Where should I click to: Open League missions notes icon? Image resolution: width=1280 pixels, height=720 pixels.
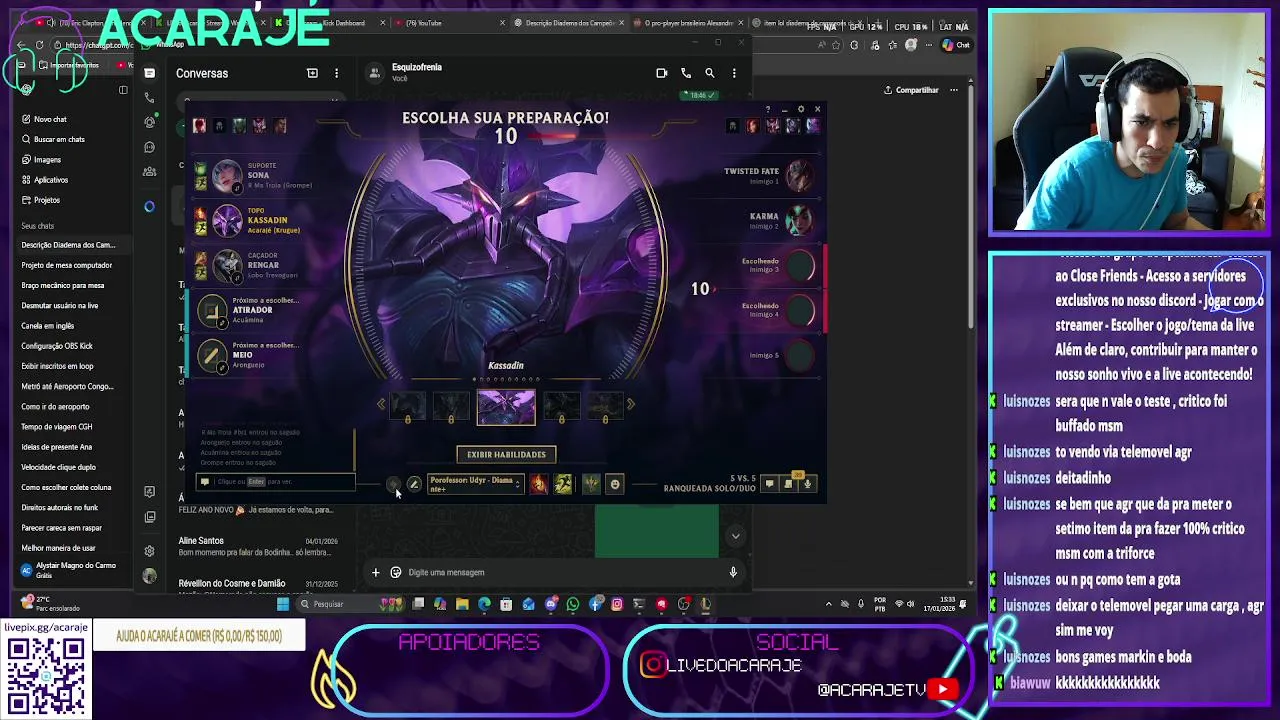click(788, 484)
